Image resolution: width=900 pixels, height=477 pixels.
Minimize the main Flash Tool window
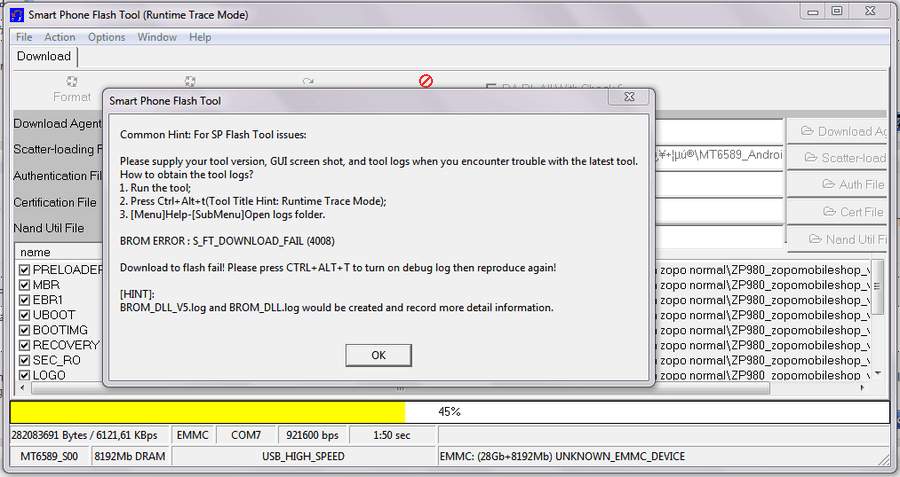tap(813, 11)
